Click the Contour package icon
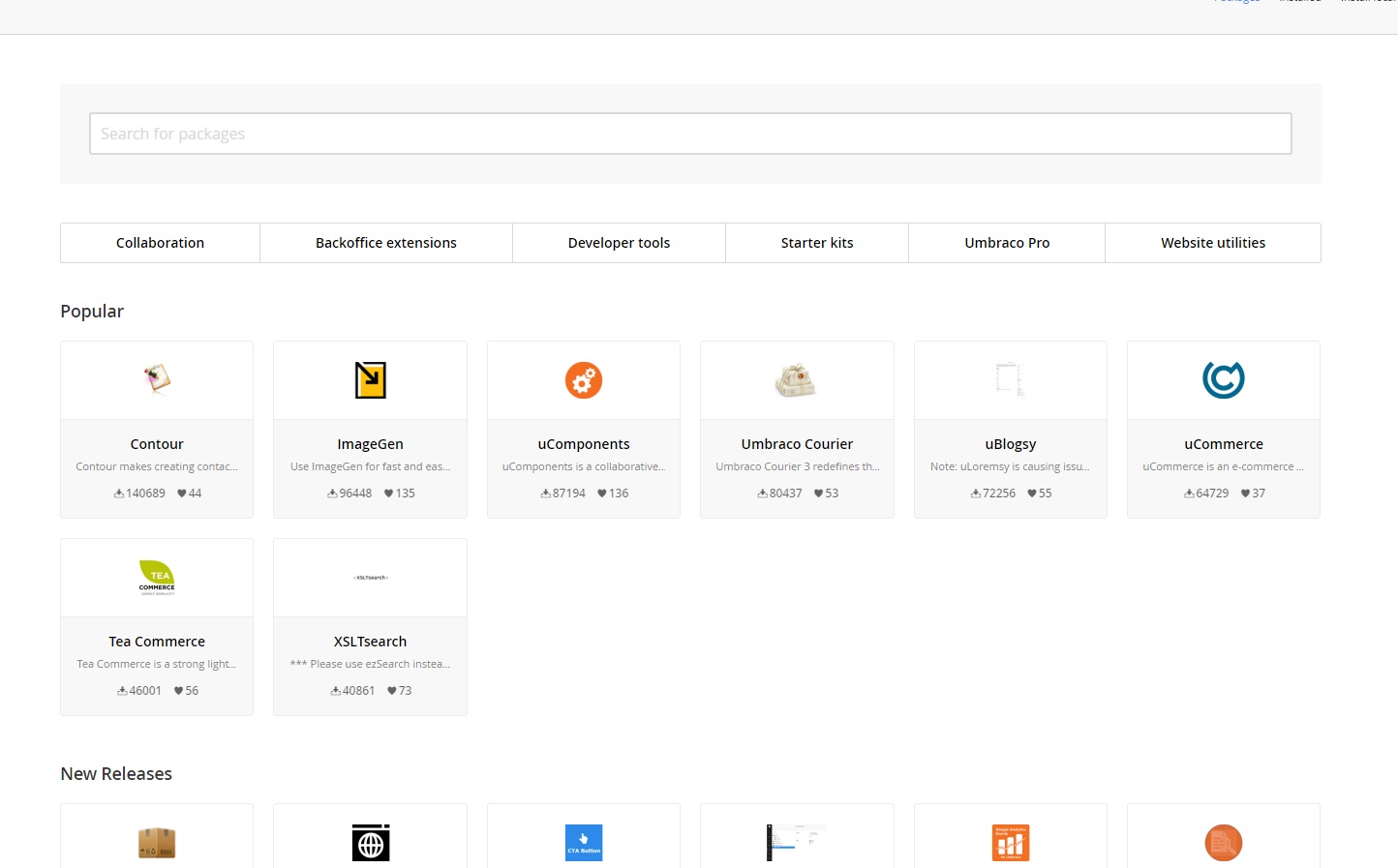 click(157, 379)
